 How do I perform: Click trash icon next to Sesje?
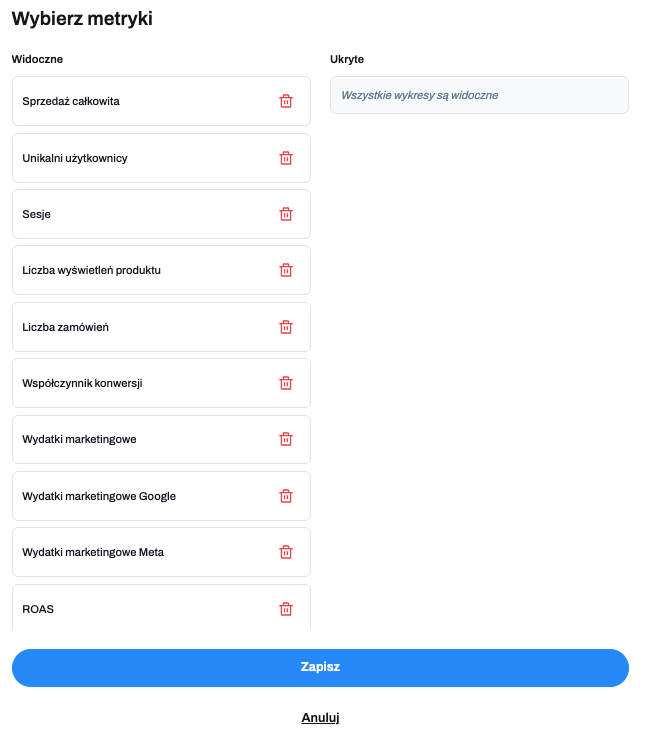[x=286, y=214]
